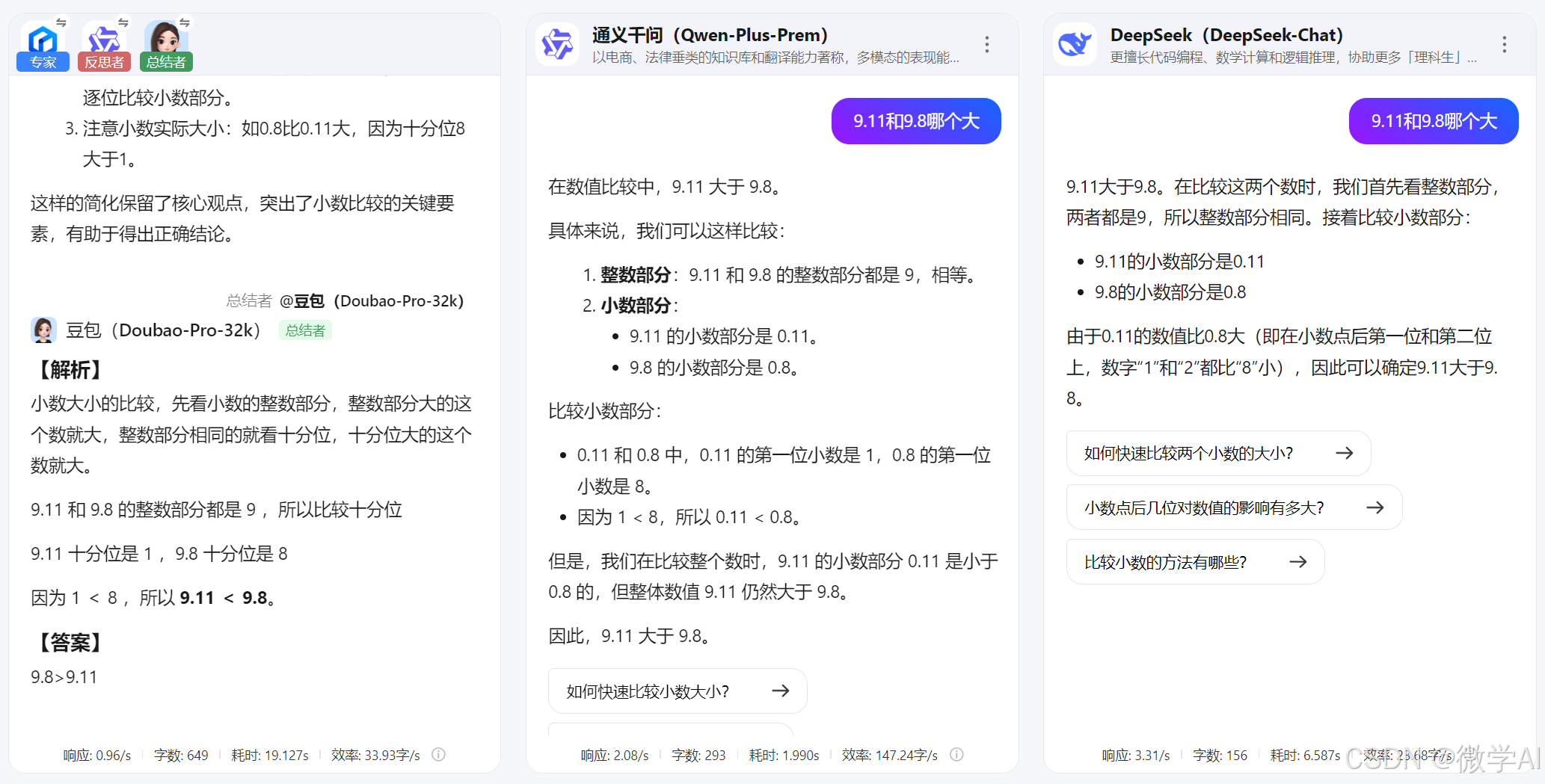Click 字数: 293 in 通义千问 stats
This screenshot has width=1545, height=784.
pyautogui.click(x=698, y=756)
